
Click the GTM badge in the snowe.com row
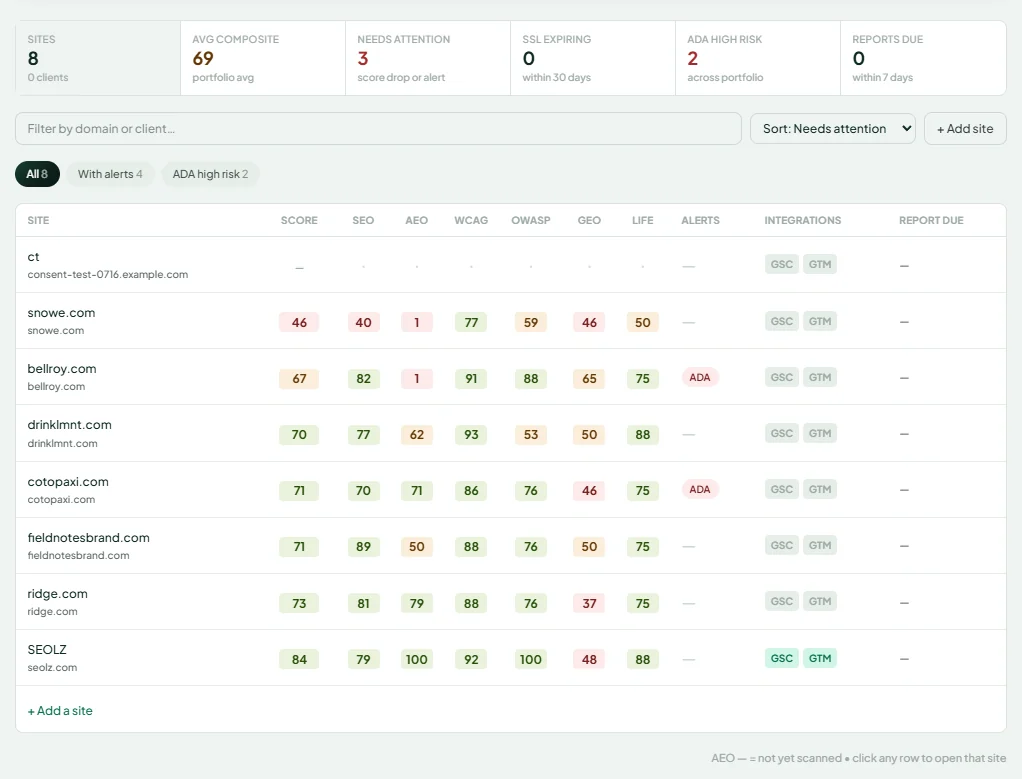pyautogui.click(x=820, y=321)
